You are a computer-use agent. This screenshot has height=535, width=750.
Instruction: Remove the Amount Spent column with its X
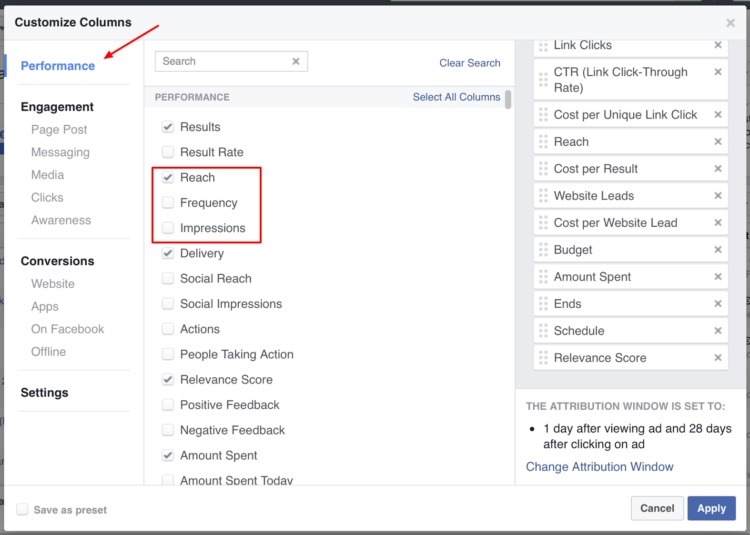click(x=718, y=277)
